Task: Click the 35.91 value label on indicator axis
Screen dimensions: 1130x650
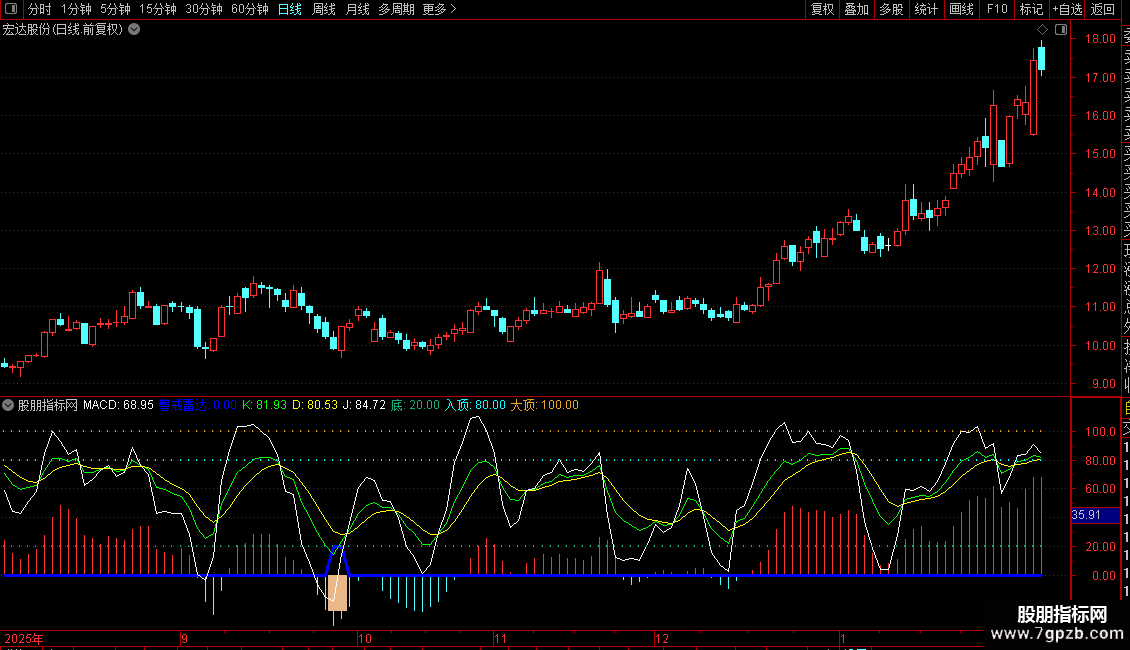Action: coord(1085,514)
